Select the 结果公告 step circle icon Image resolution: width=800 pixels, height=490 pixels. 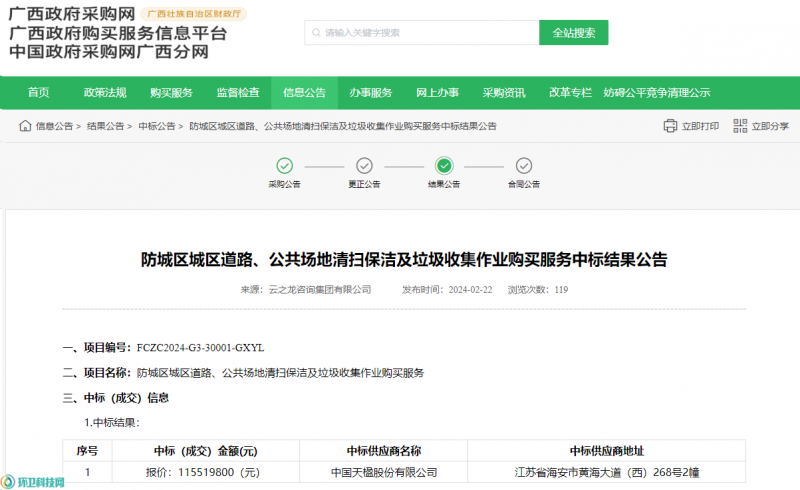click(x=444, y=166)
